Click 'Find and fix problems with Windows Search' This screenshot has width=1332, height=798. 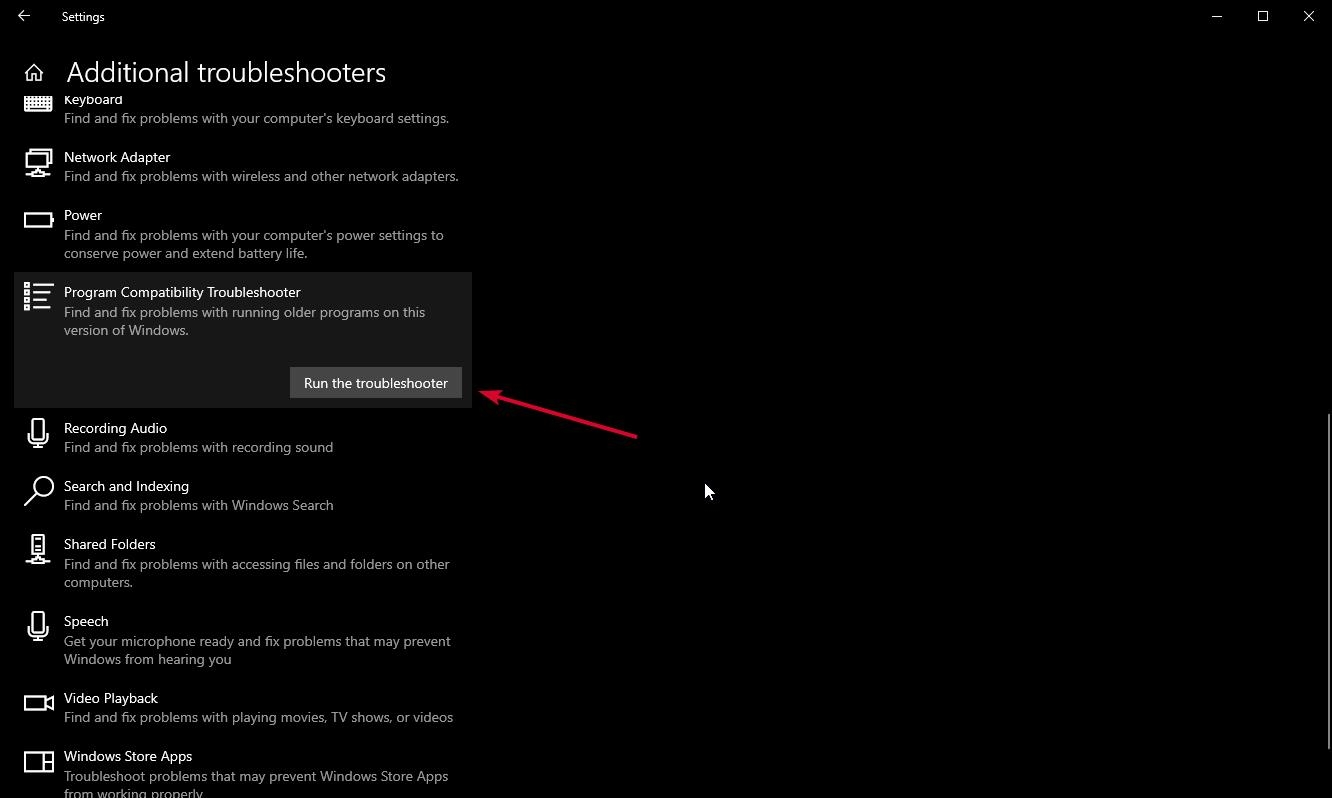(x=198, y=505)
